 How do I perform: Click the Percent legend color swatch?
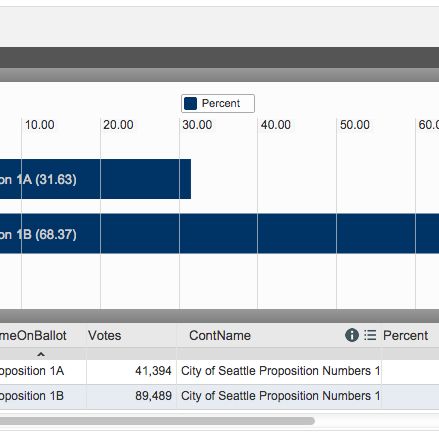coord(190,103)
